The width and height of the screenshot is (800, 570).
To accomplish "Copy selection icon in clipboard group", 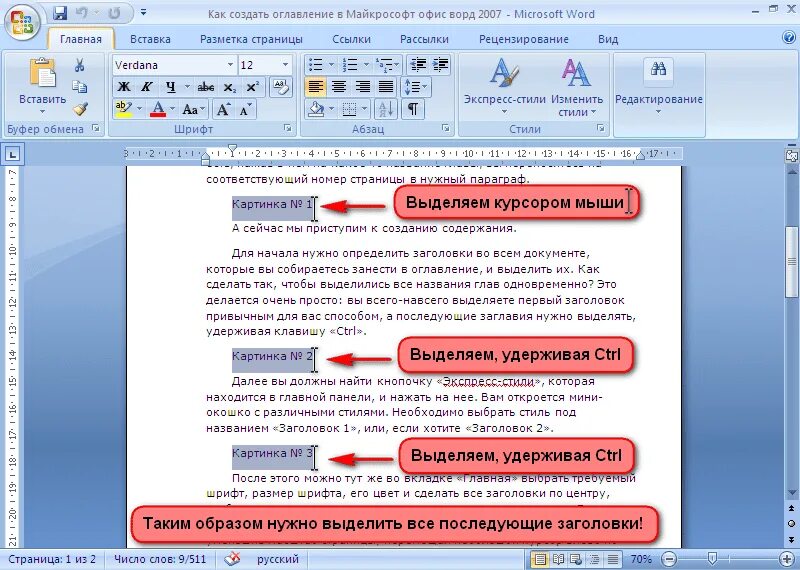I will [80, 87].
